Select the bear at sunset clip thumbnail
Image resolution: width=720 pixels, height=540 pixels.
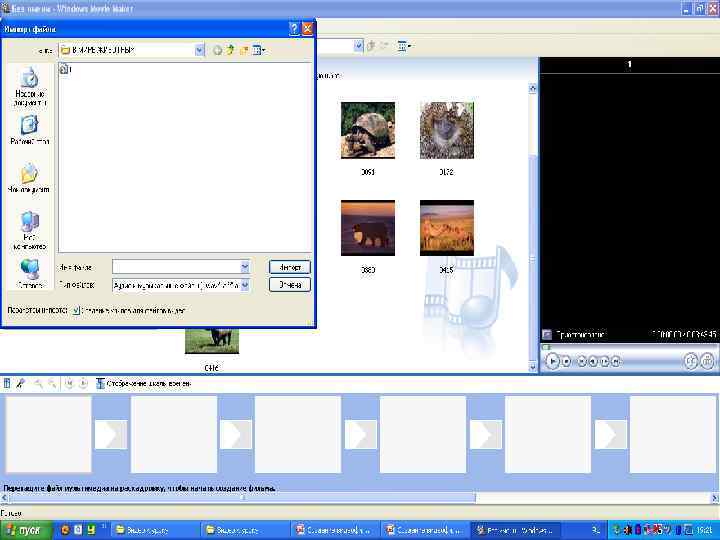368,228
